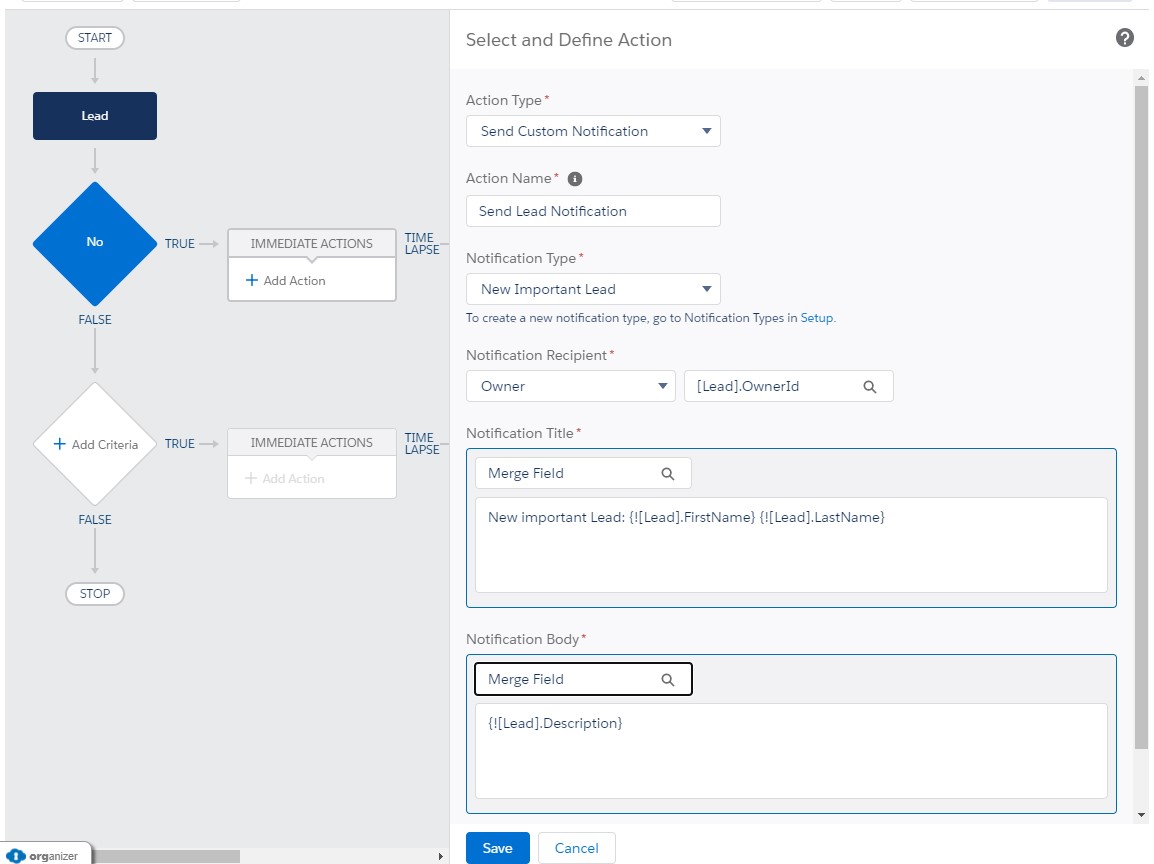
Task: Click TIME LAPSE label beside No criteria
Action: pyautogui.click(x=422, y=244)
